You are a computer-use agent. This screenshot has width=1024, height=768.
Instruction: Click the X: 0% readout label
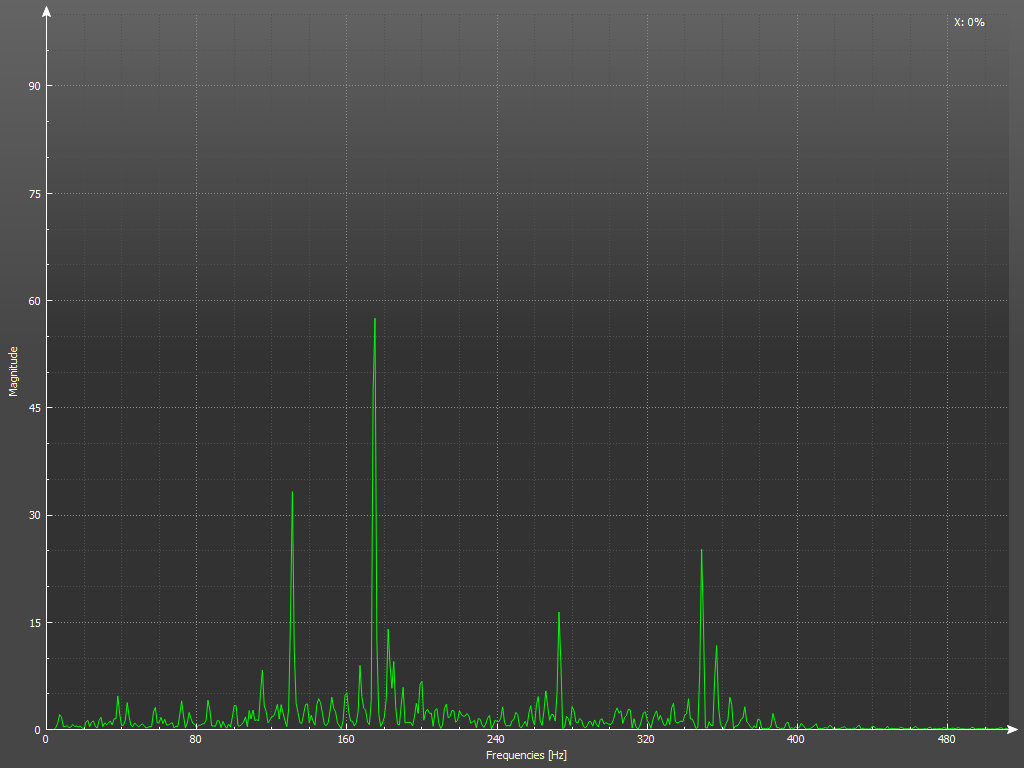click(968, 22)
